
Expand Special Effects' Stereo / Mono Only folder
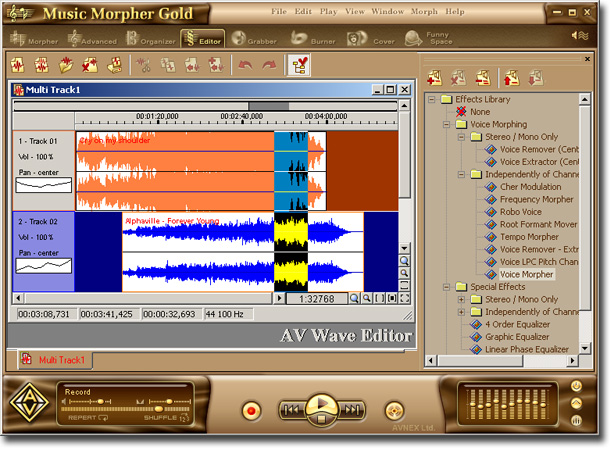(x=461, y=300)
